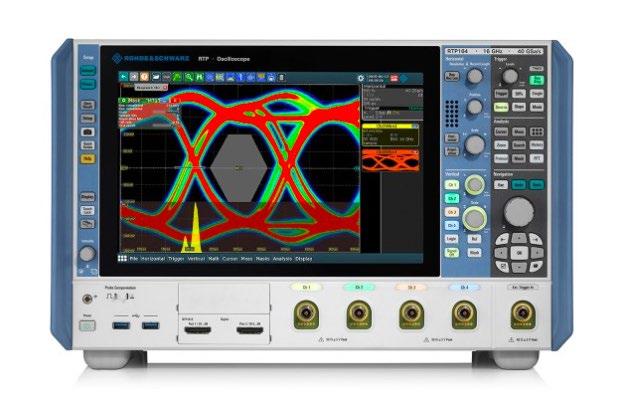Viewport: 635px width, 408px height.
Task: Open the Analysis menu
Action: point(282,258)
